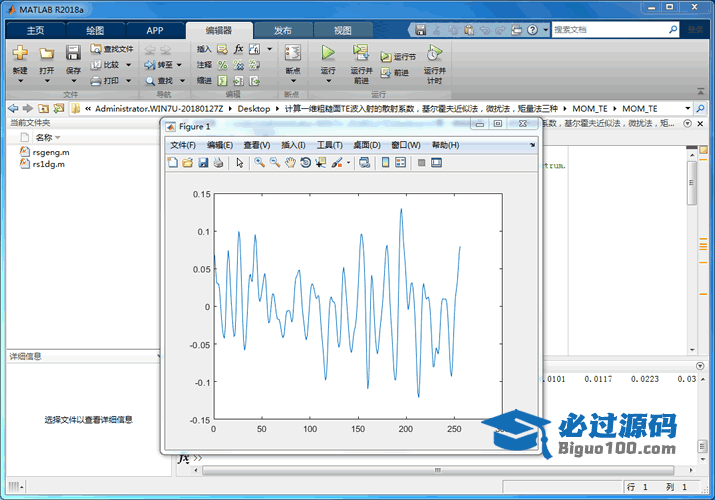Switch to the Home (主页) ribbon tab
Screen dimensions: 715x500
[36, 31]
